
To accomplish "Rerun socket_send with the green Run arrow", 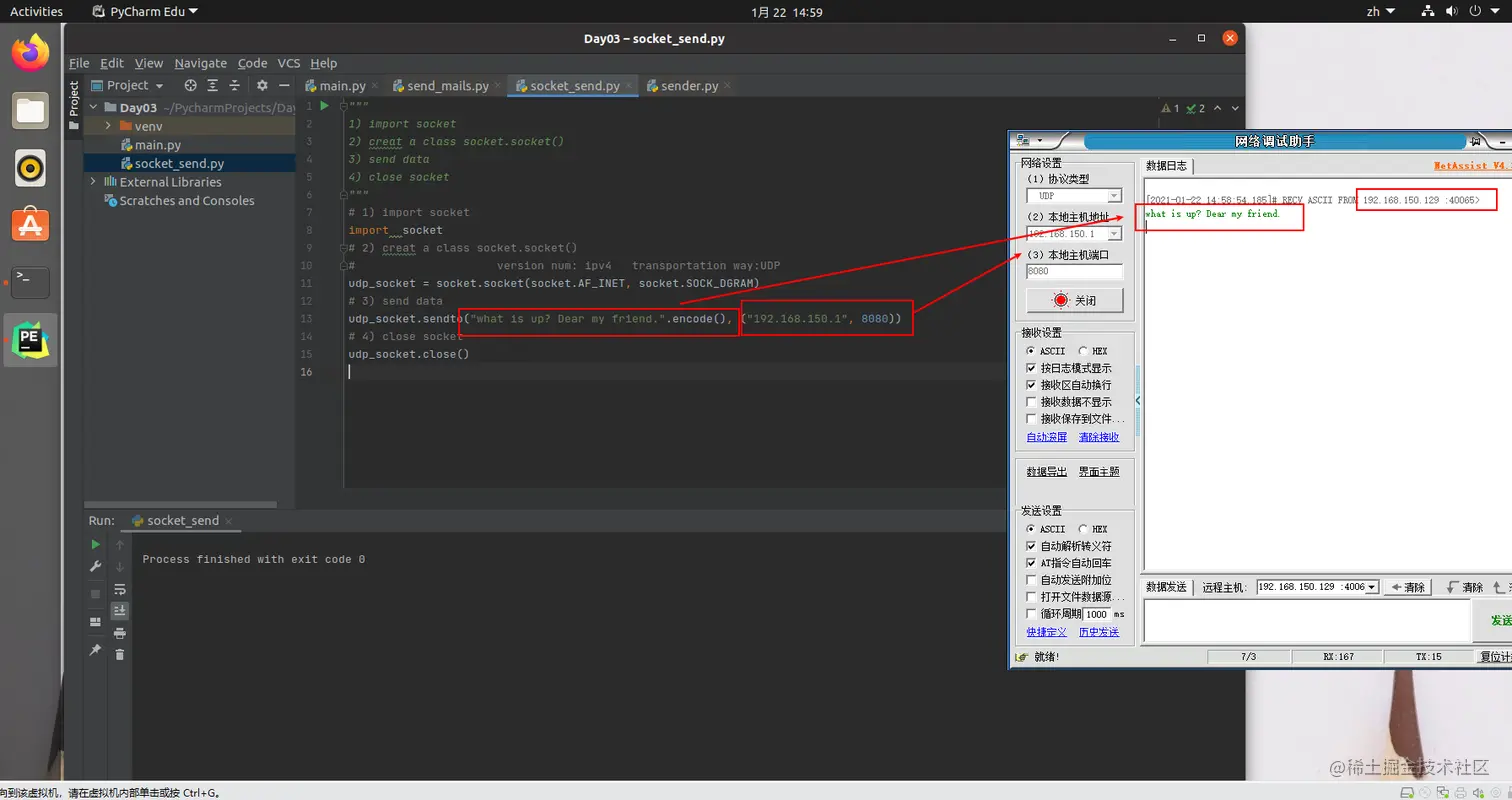I will 96,544.
